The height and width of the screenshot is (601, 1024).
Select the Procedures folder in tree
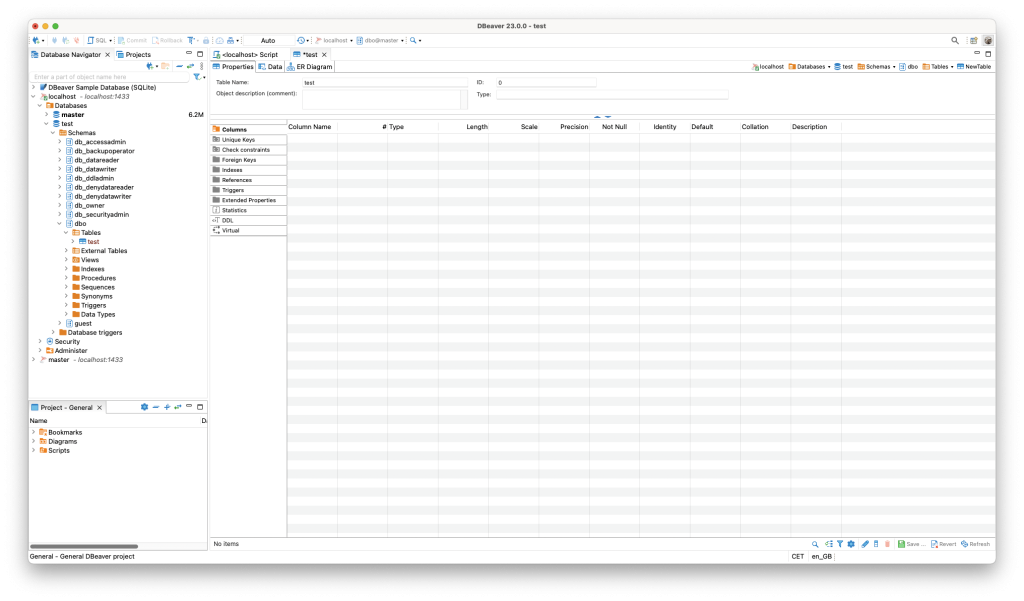click(x=93, y=278)
